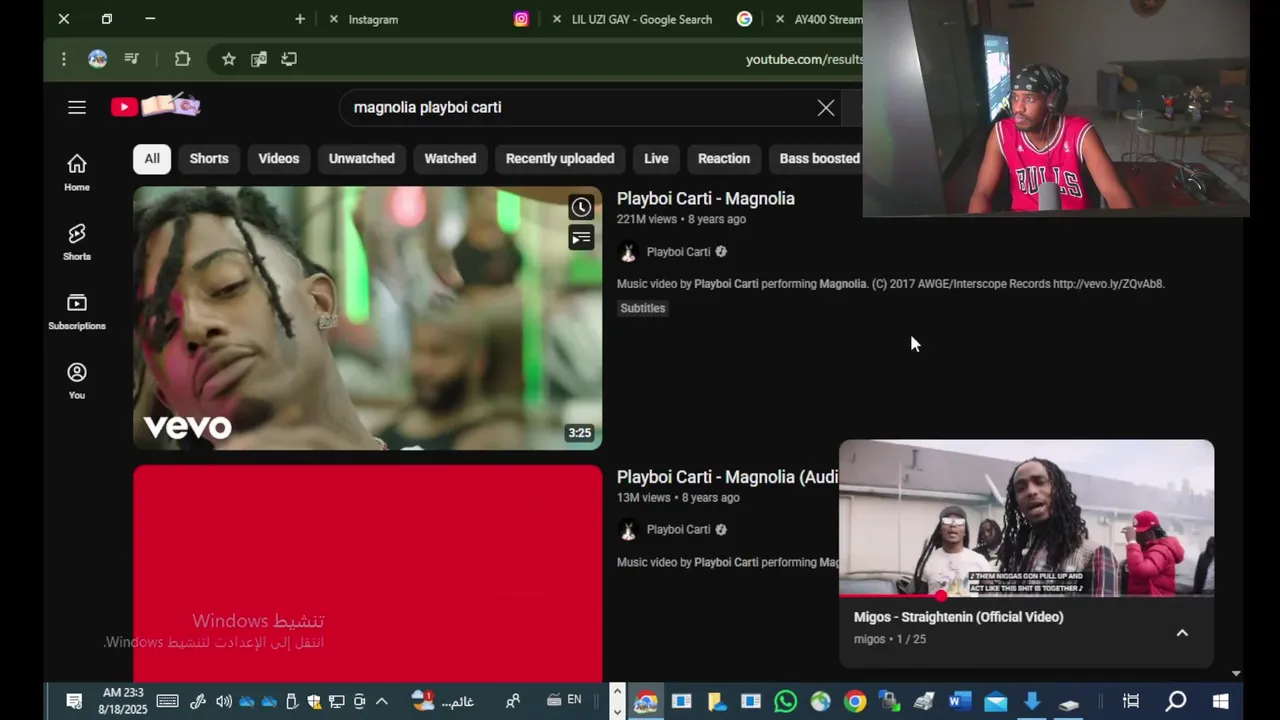1280x720 pixels.
Task: Open Playboi Carti - Magnolia (Audio) title
Action: (x=727, y=477)
